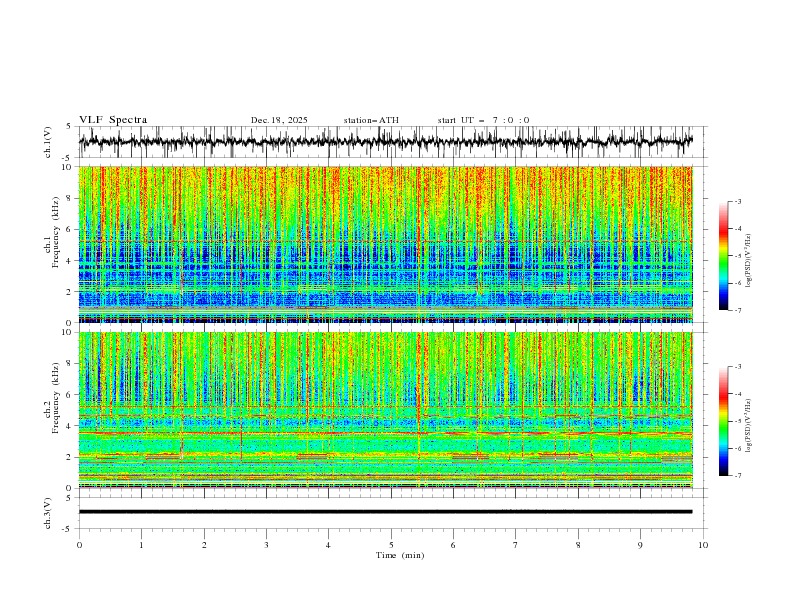Click the ch.2 color bar log(PSD) label
This screenshot has width=792, height=612.
tap(749, 426)
